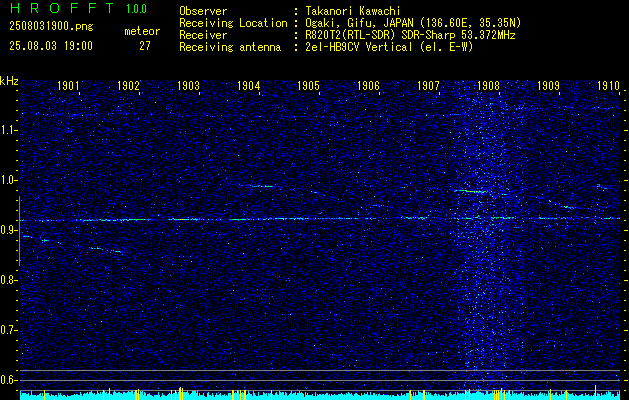The width and height of the screenshot is (629, 400).
Task: Click the vertical gray range bar at left edge
Action: tap(19, 231)
